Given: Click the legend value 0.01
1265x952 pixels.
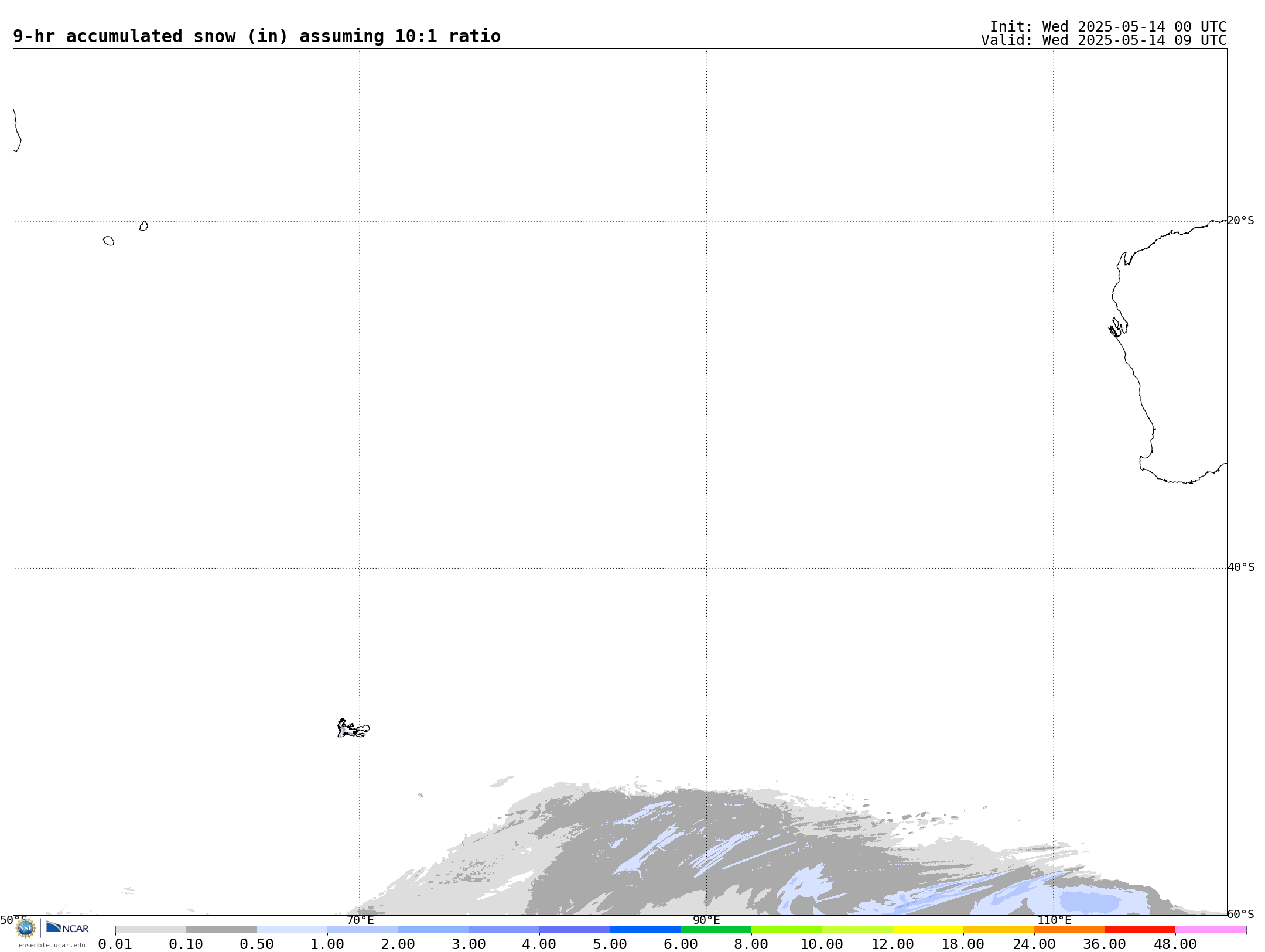Looking at the screenshot, I should coord(115,944).
